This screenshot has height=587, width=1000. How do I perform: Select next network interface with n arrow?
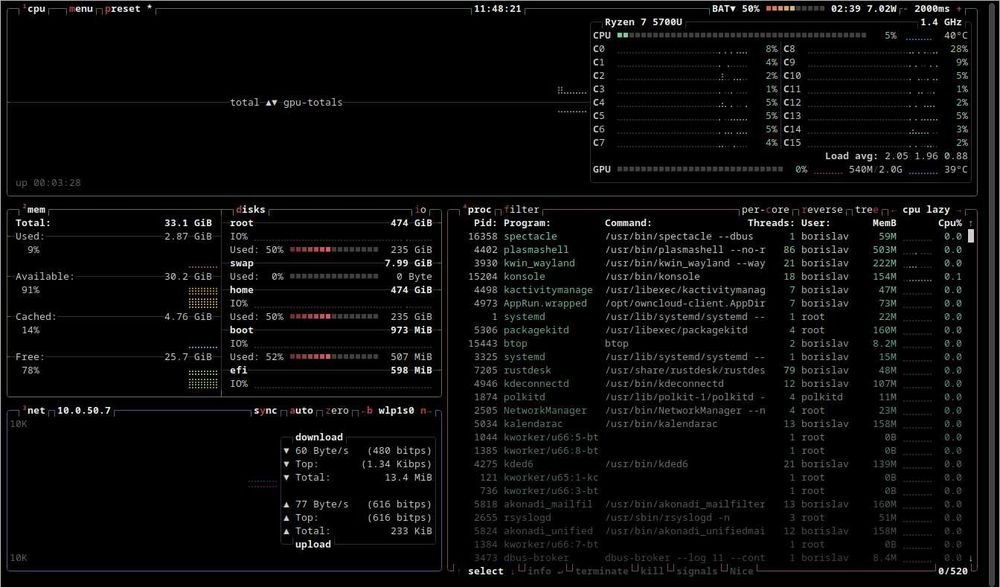425,410
